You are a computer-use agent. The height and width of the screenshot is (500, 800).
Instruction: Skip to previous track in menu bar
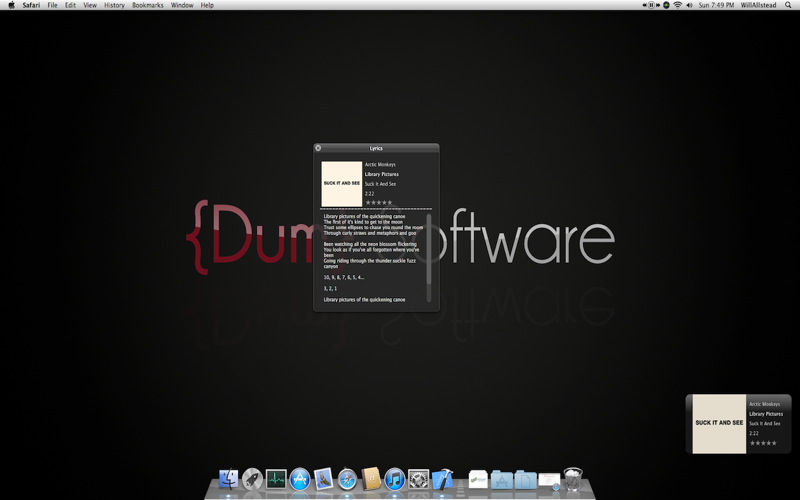(x=645, y=5)
